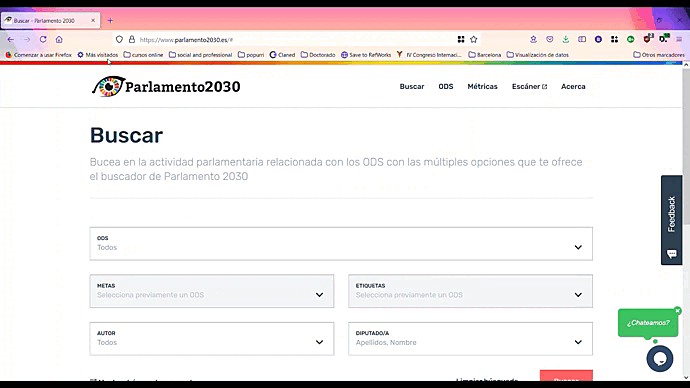Open the bookmarks library star-tray icon
This screenshot has height=388, width=690.
coord(533,39)
